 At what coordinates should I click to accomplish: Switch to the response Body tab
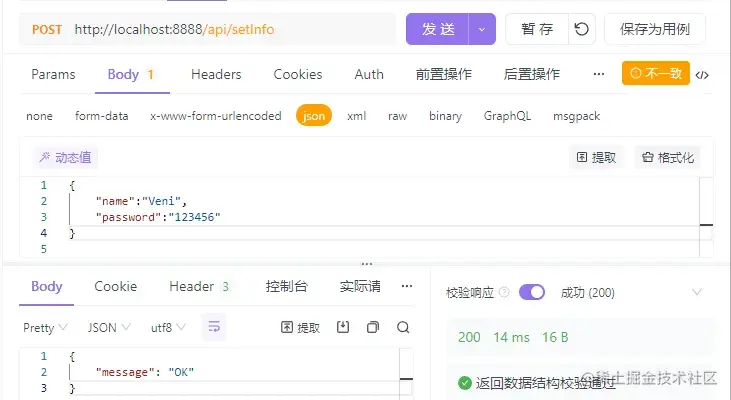click(47, 286)
